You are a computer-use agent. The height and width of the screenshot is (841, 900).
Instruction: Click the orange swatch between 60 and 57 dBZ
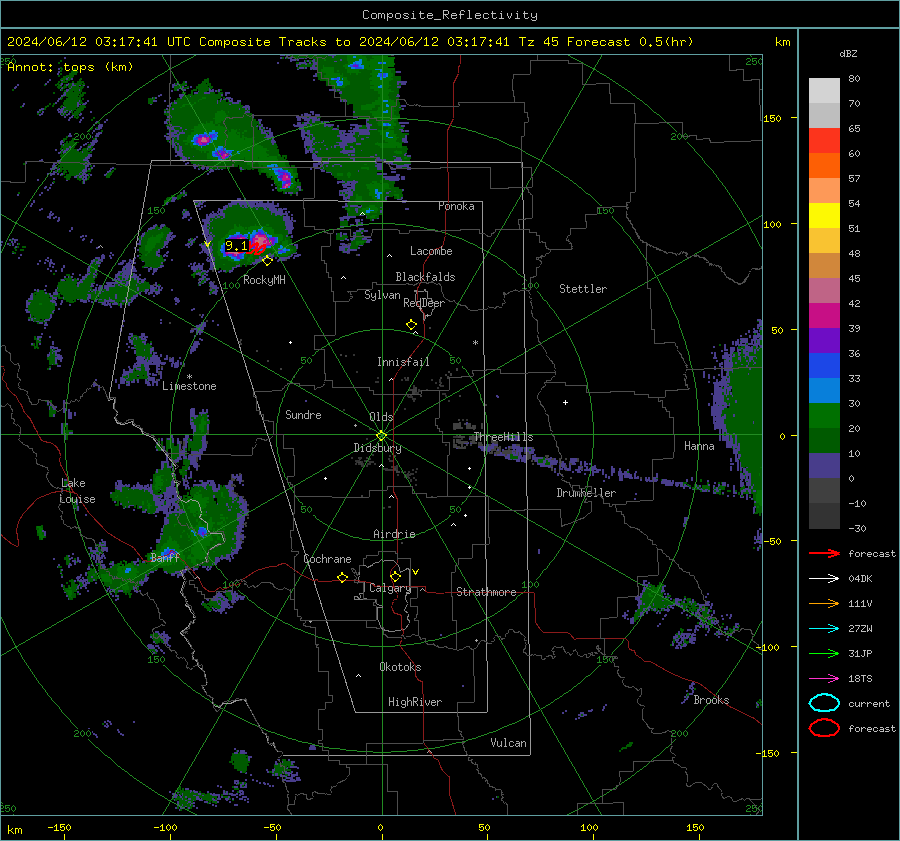(824, 165)
